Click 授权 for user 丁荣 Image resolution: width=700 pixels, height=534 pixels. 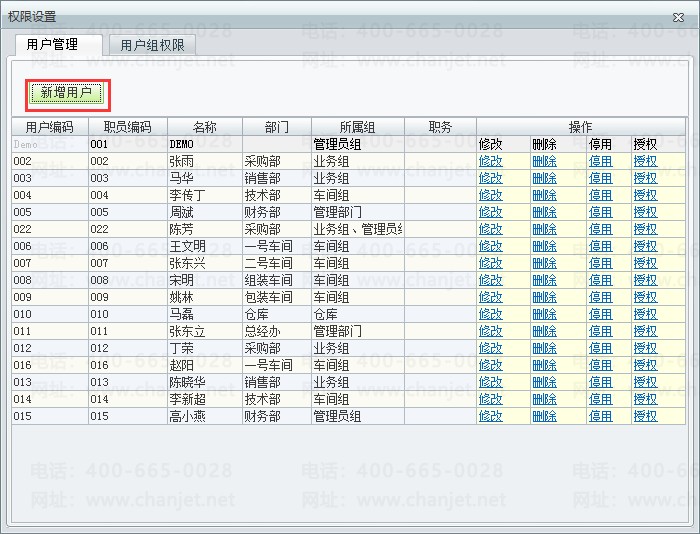(645, 348)
